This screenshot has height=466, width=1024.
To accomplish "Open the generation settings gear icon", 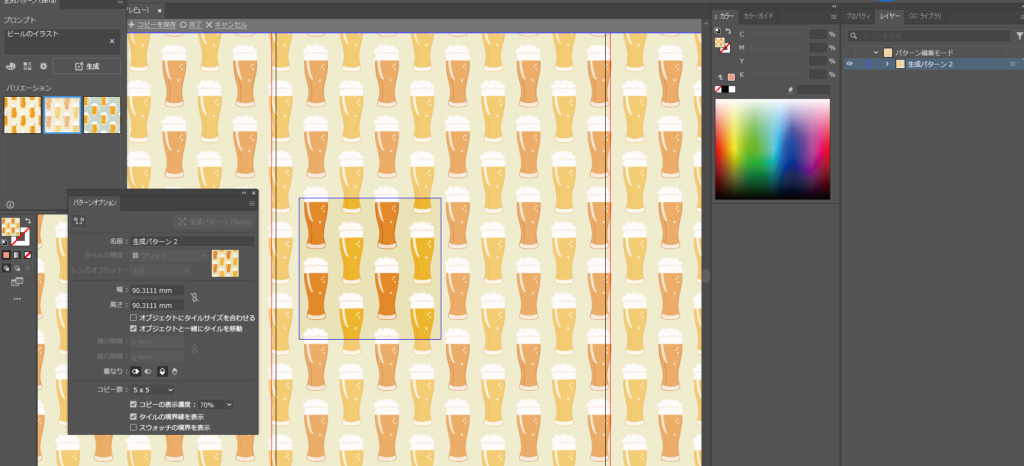I will tap(43, 66).
